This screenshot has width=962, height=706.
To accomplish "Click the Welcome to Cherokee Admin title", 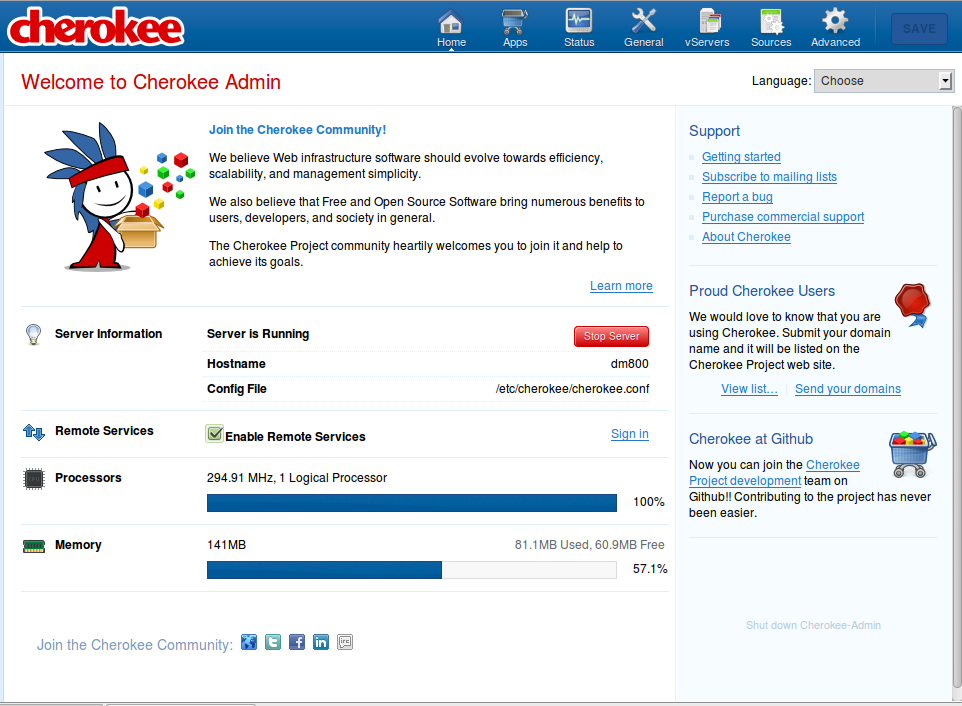I will tap(151, 82).
